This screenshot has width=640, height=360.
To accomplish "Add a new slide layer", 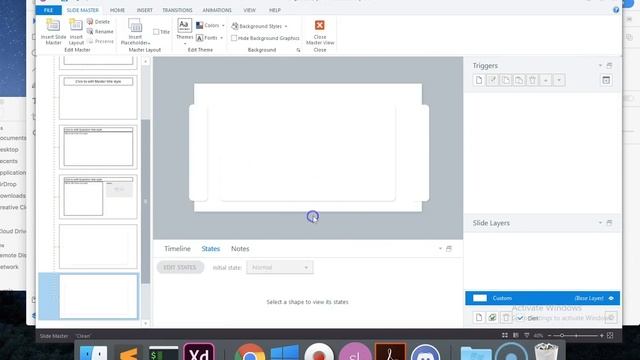I will (479, 317).
